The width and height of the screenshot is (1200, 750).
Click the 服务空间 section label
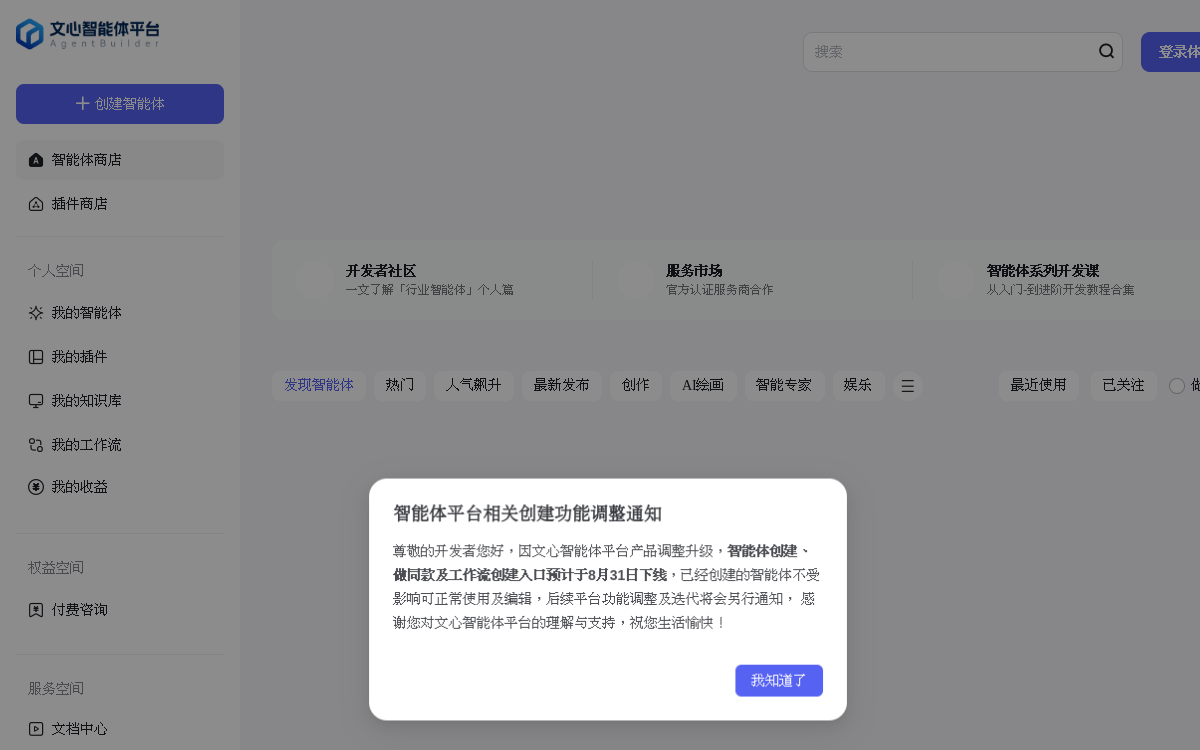coord(56,689)
